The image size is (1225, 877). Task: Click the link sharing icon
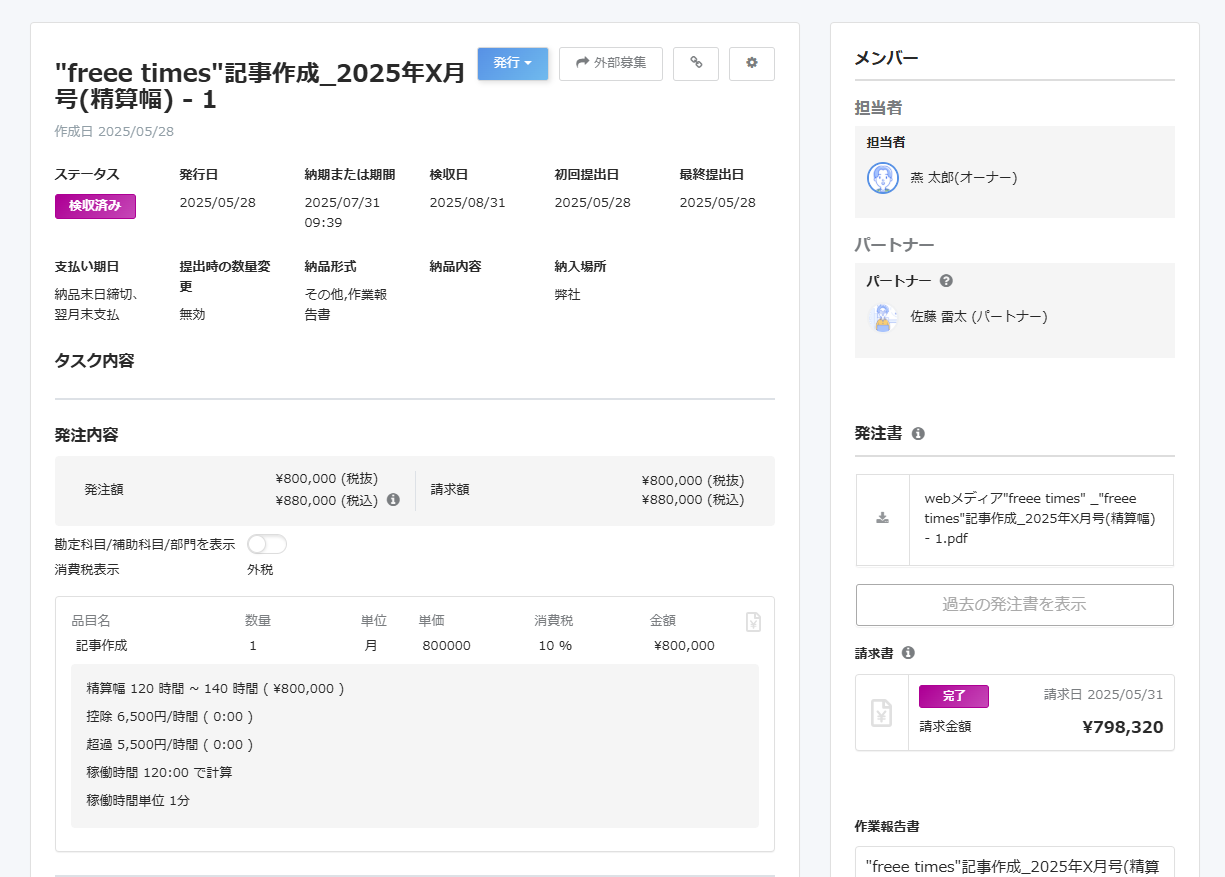pyautogui.click(x=696, y=63)
